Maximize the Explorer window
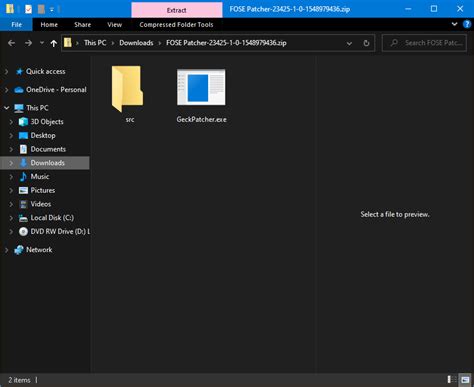Viewport: 474px width, 387px height. pos(434,9)
